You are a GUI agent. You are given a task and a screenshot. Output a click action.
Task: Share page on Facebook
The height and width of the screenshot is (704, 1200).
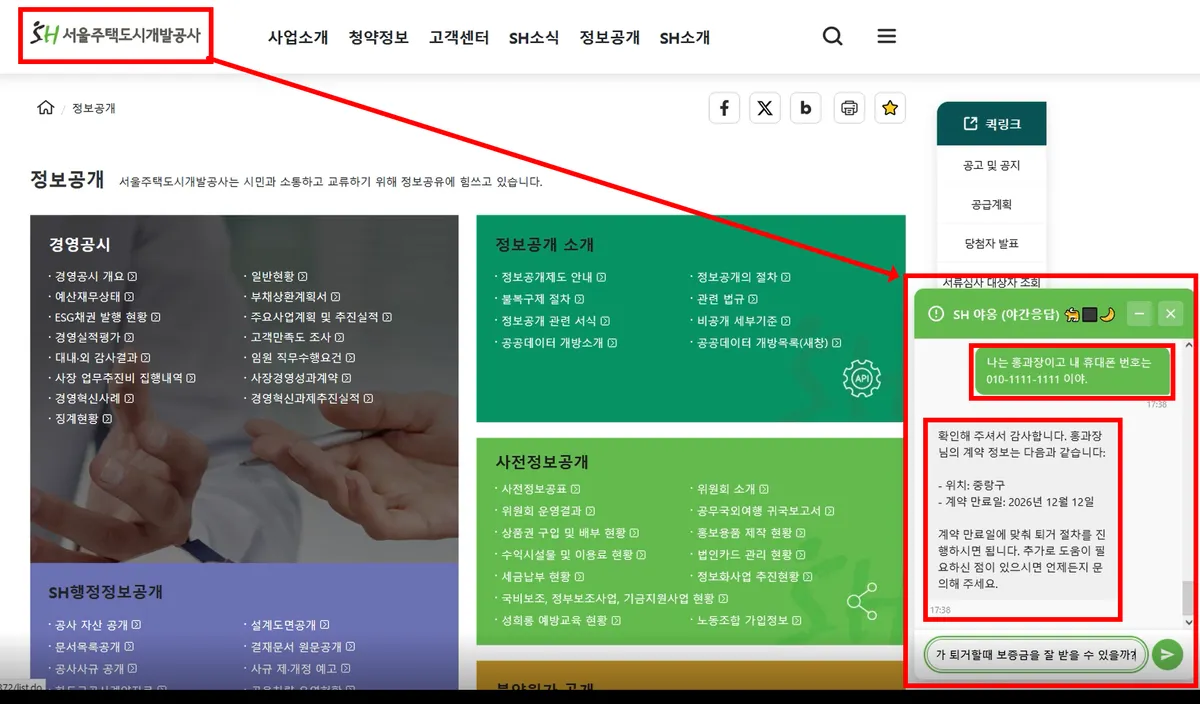[724, 108]
